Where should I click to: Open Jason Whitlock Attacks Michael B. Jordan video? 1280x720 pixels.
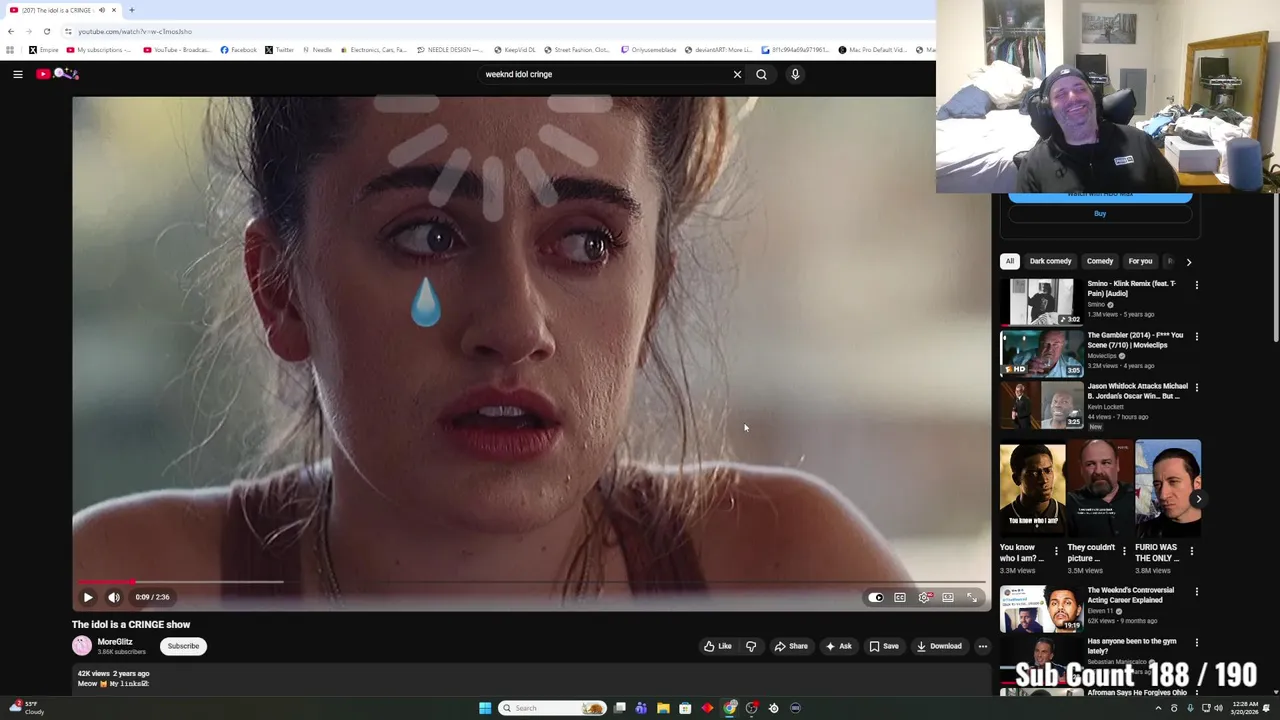click(x=1041, y=404)
